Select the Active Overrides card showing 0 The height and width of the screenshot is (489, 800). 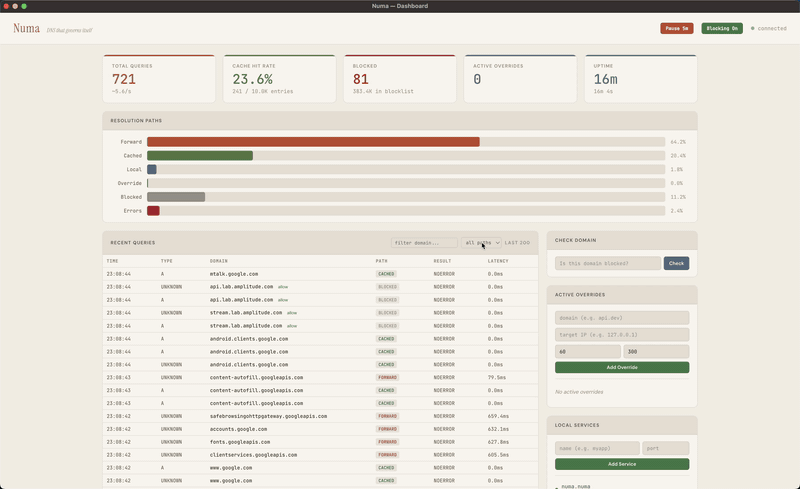[520, 79]
